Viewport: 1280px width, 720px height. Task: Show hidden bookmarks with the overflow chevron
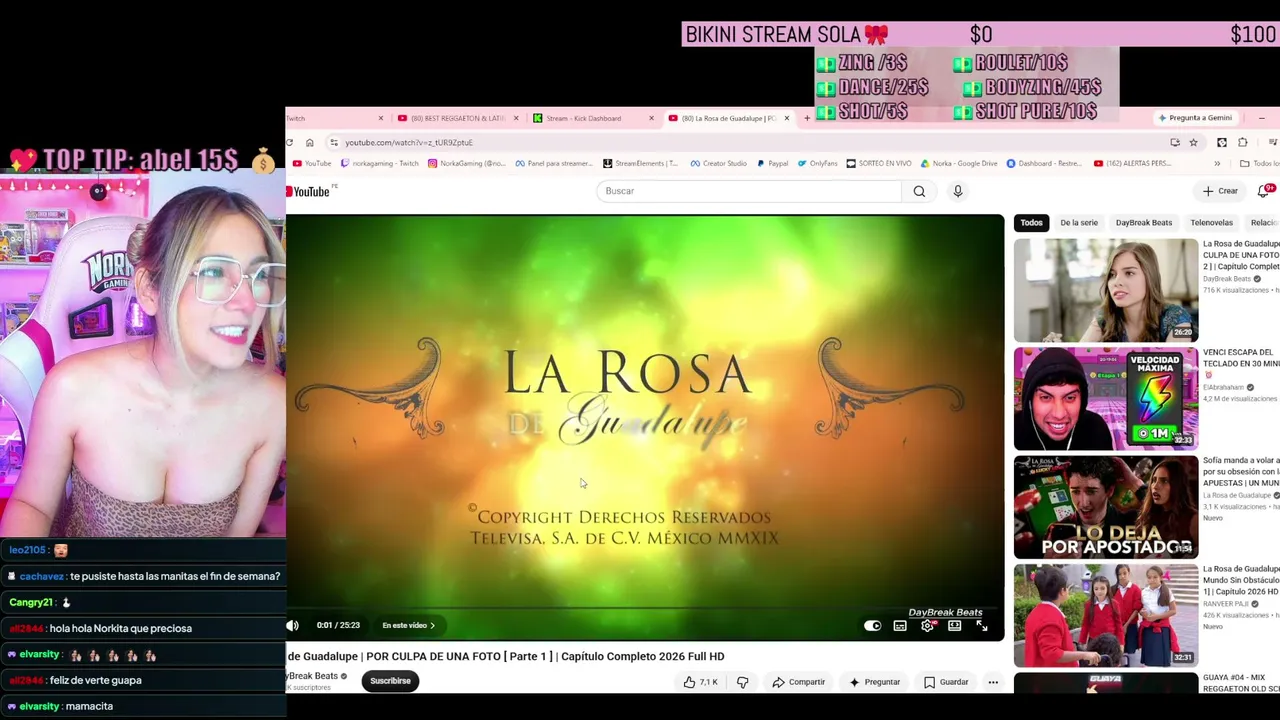pos(1217,163)
